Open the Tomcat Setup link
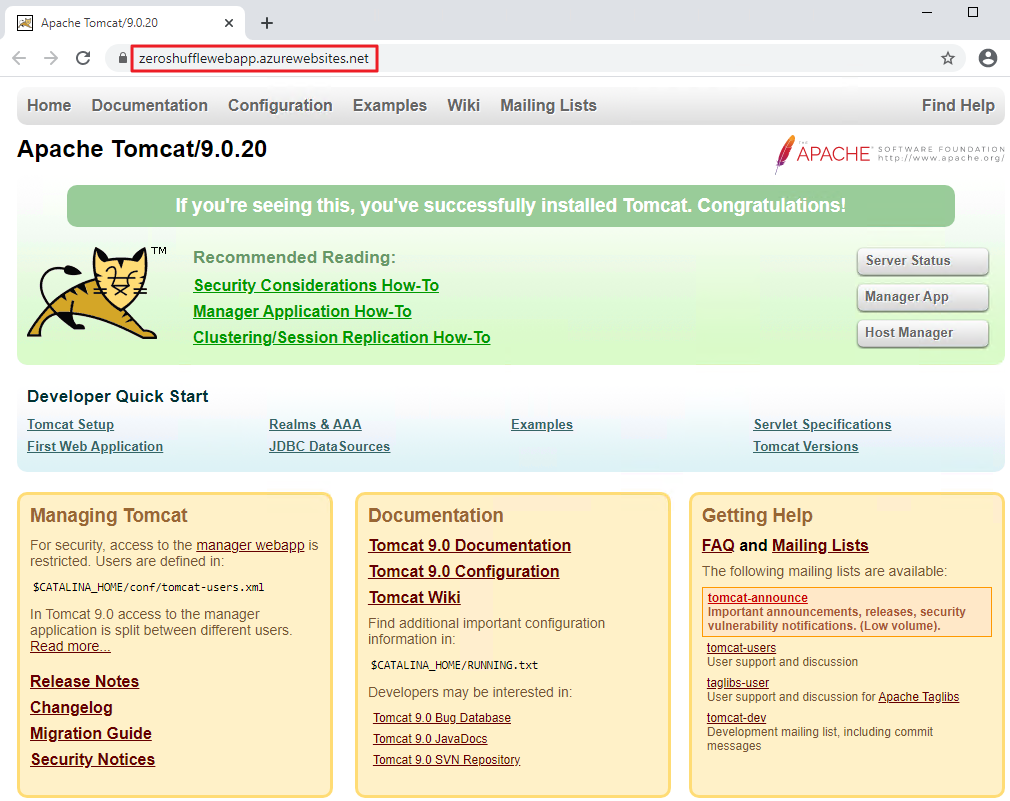Viewport: 1010px width, 801px height. (70, 425)
